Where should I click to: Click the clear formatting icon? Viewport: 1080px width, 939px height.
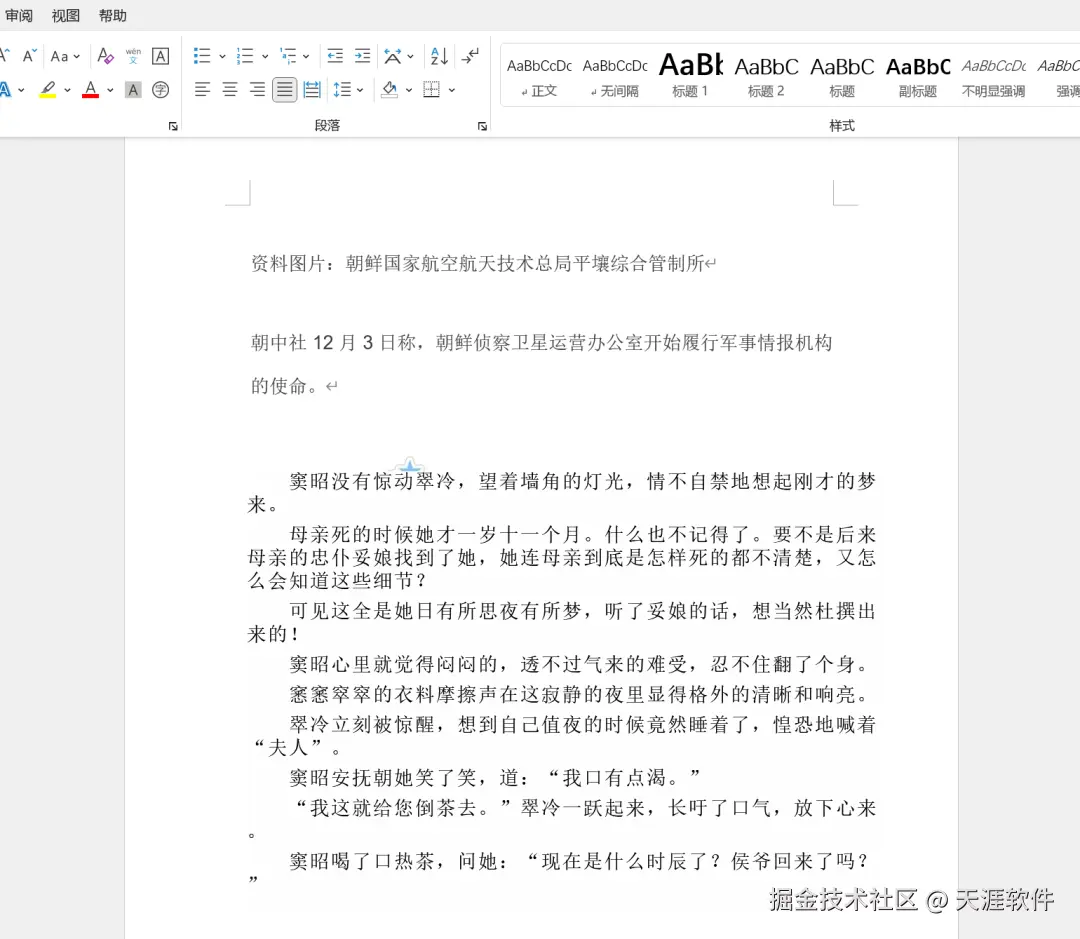[104, 55]
